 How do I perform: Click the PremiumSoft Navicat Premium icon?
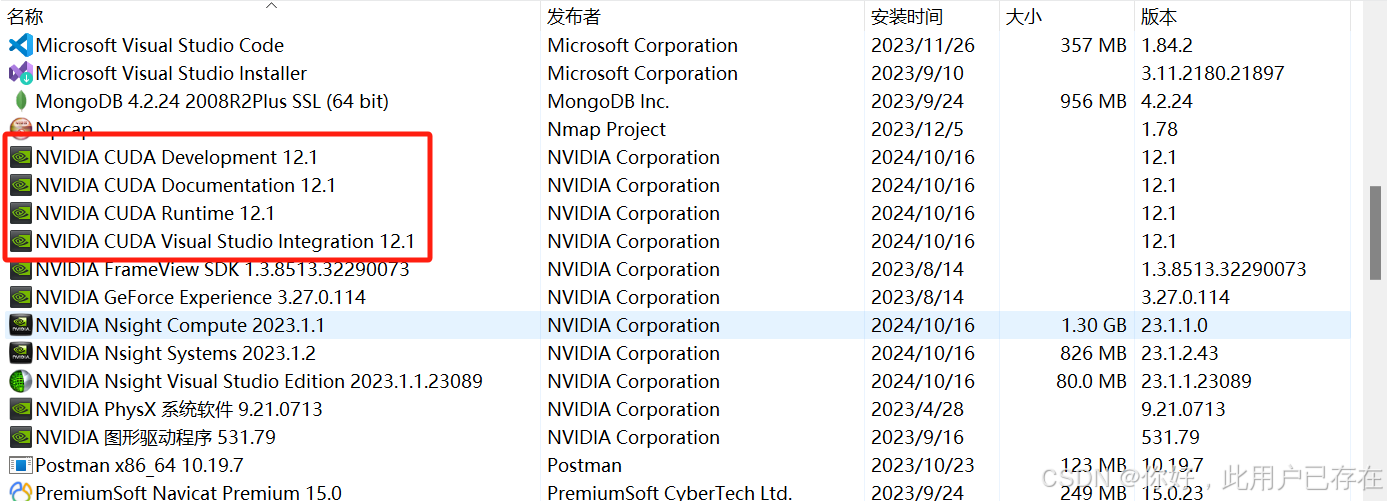coord(20,492)
